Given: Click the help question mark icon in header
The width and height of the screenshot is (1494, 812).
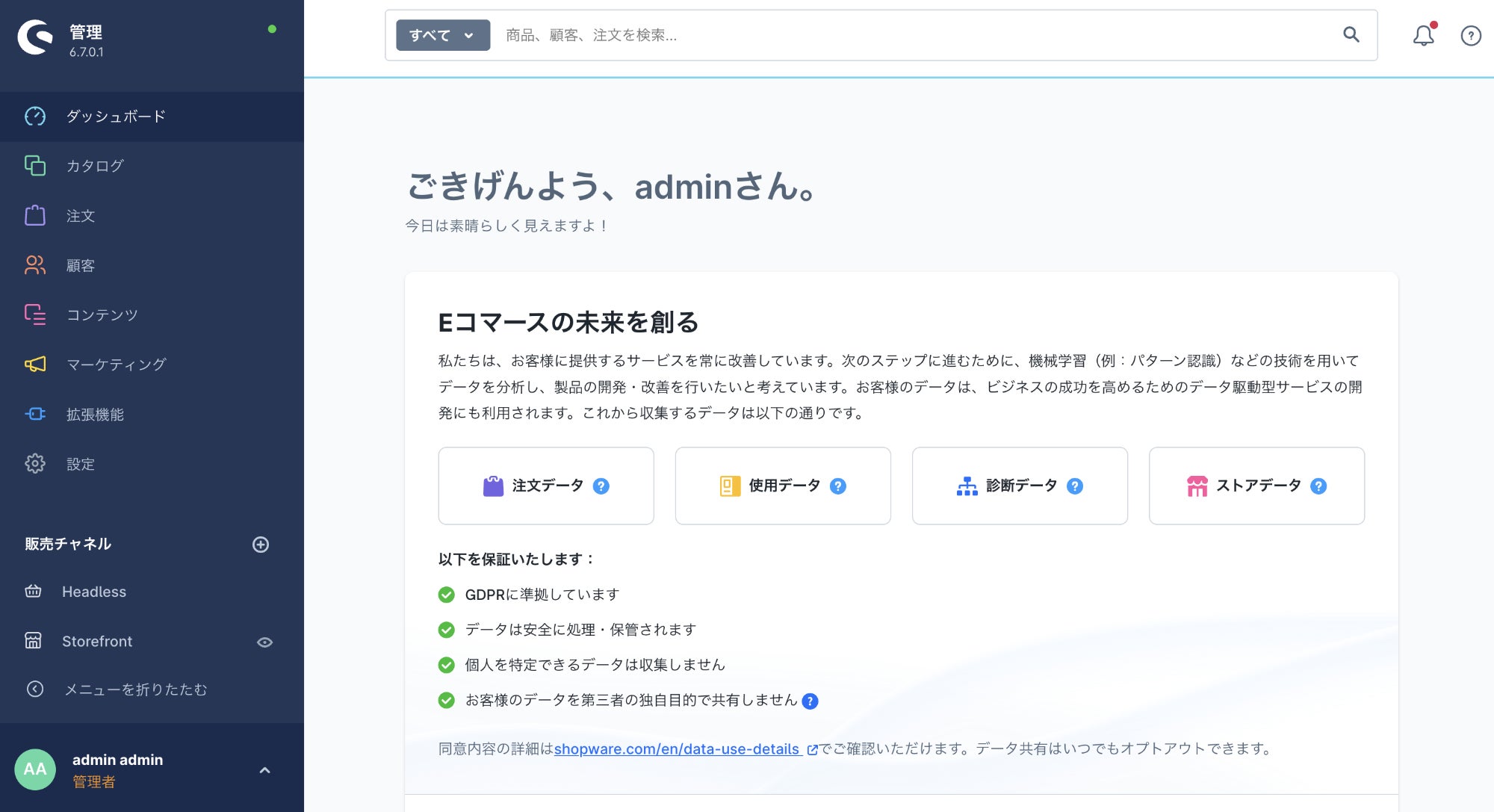Looking at the screenshot, I should click(x=1470, y=35).
